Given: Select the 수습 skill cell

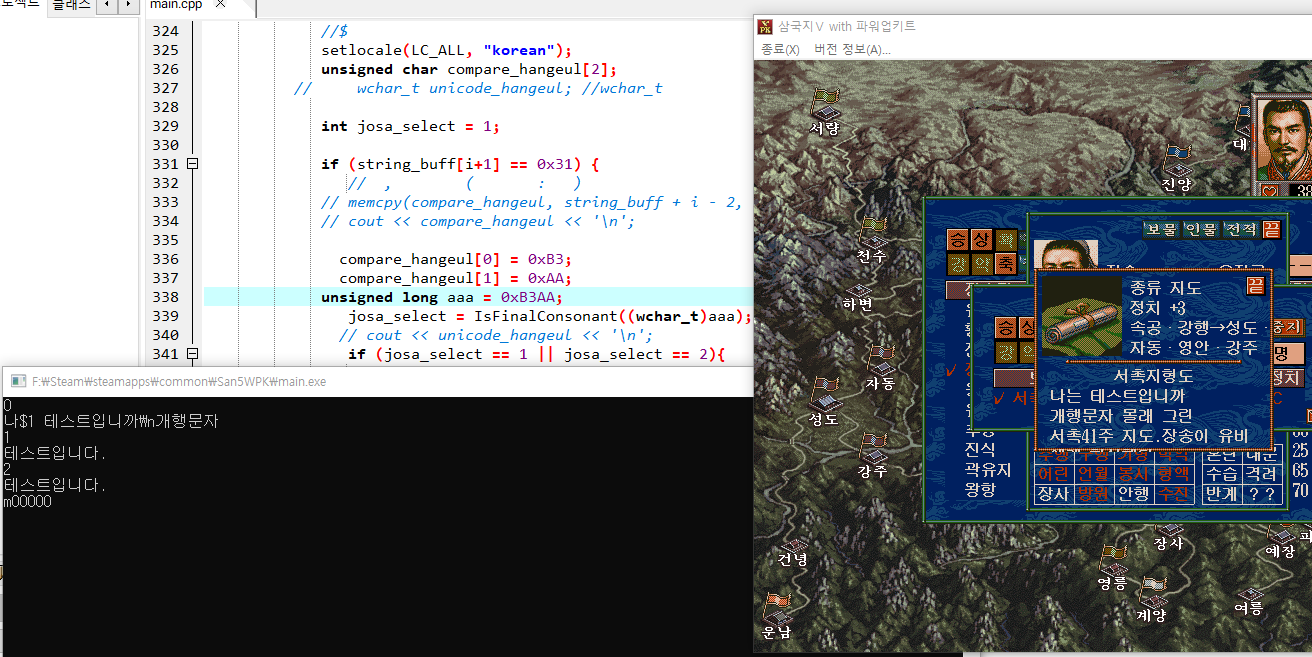Looking at the screenshot, I should click(1222, 474).
